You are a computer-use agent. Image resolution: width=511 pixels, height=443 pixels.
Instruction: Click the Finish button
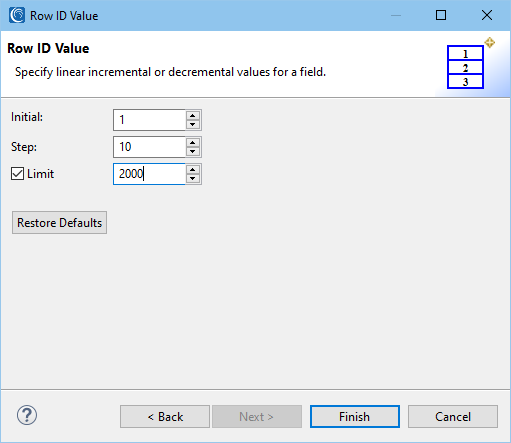(x=355, y=417)
